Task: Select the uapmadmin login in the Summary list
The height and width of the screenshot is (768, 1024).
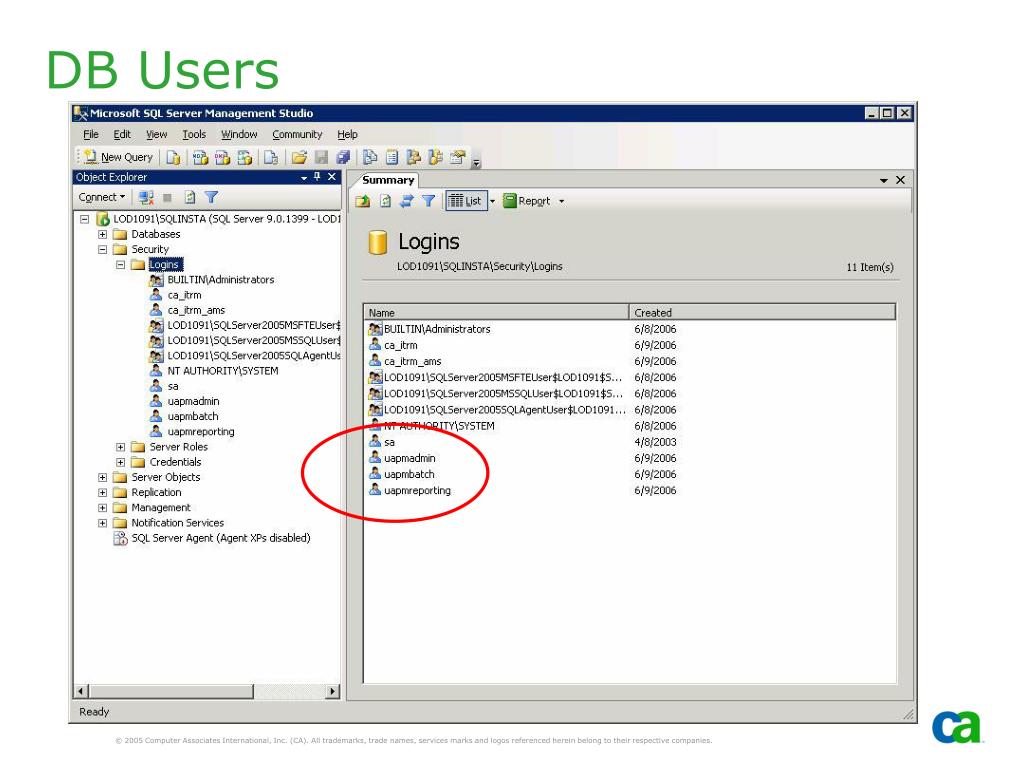Action: (x=409, y=458)
